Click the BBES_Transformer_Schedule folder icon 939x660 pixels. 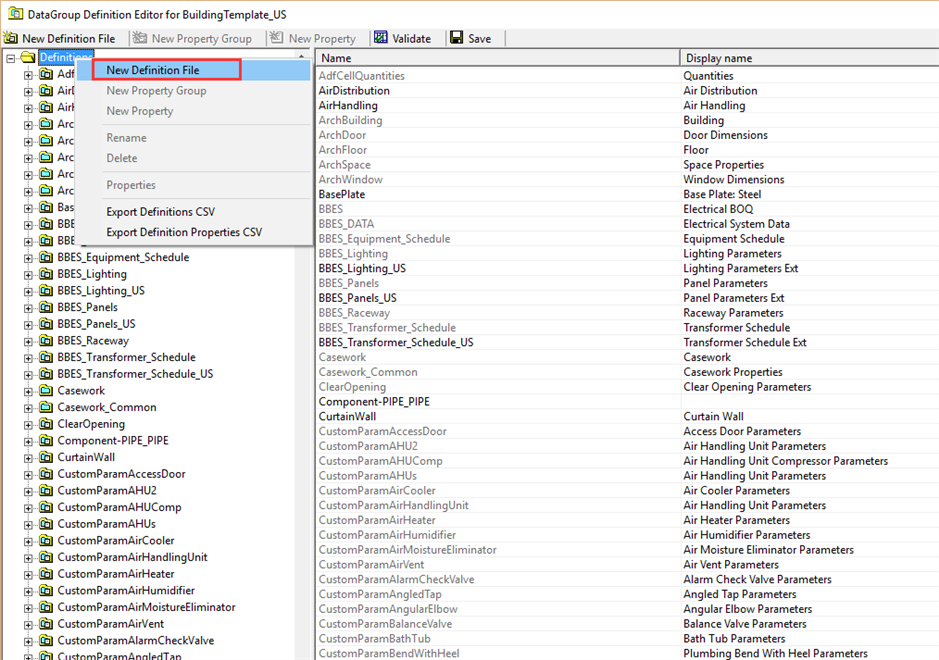pos(46,358)
